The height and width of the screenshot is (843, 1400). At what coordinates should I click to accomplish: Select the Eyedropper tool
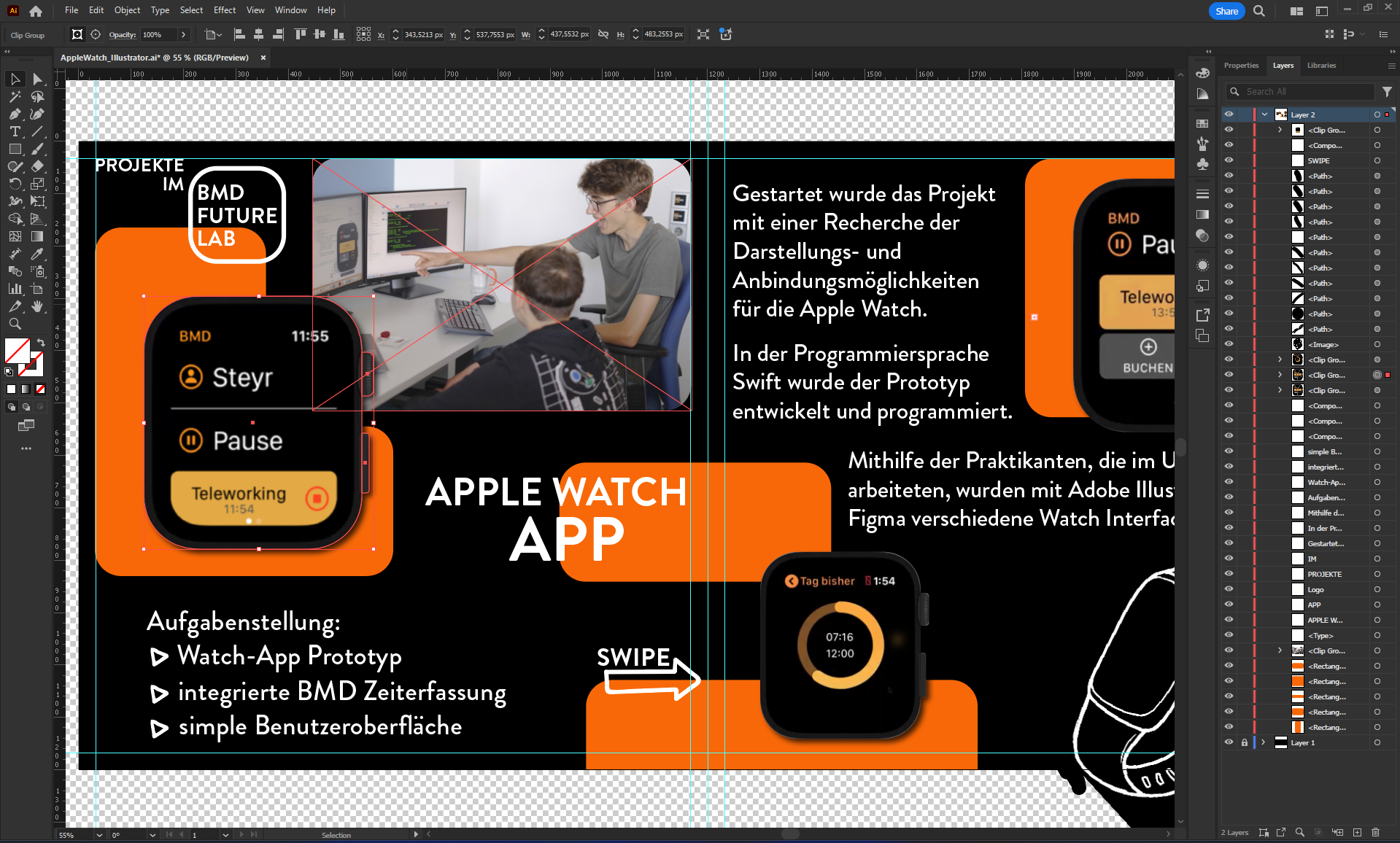37,254
